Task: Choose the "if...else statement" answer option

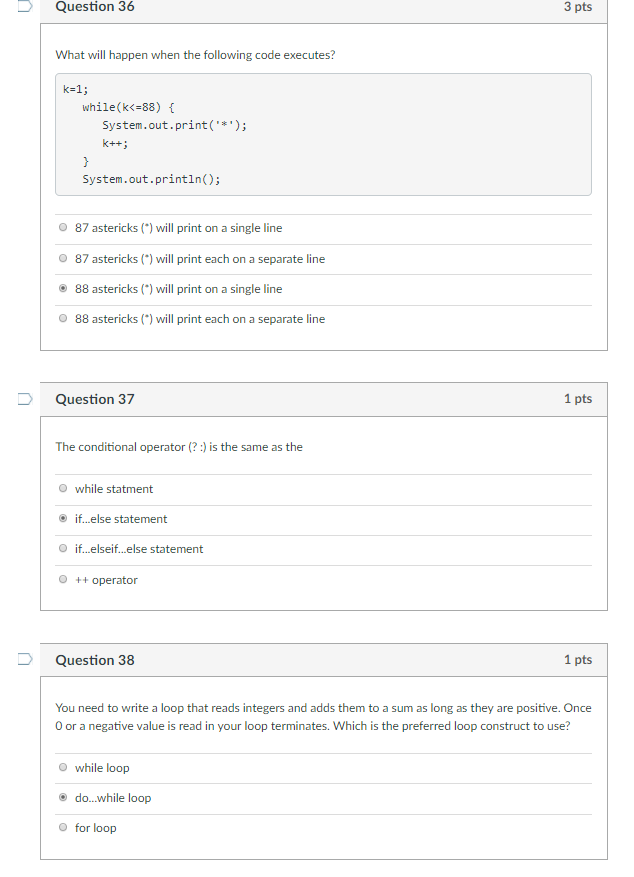Action: pyautogui.click(x=62, y=518)
